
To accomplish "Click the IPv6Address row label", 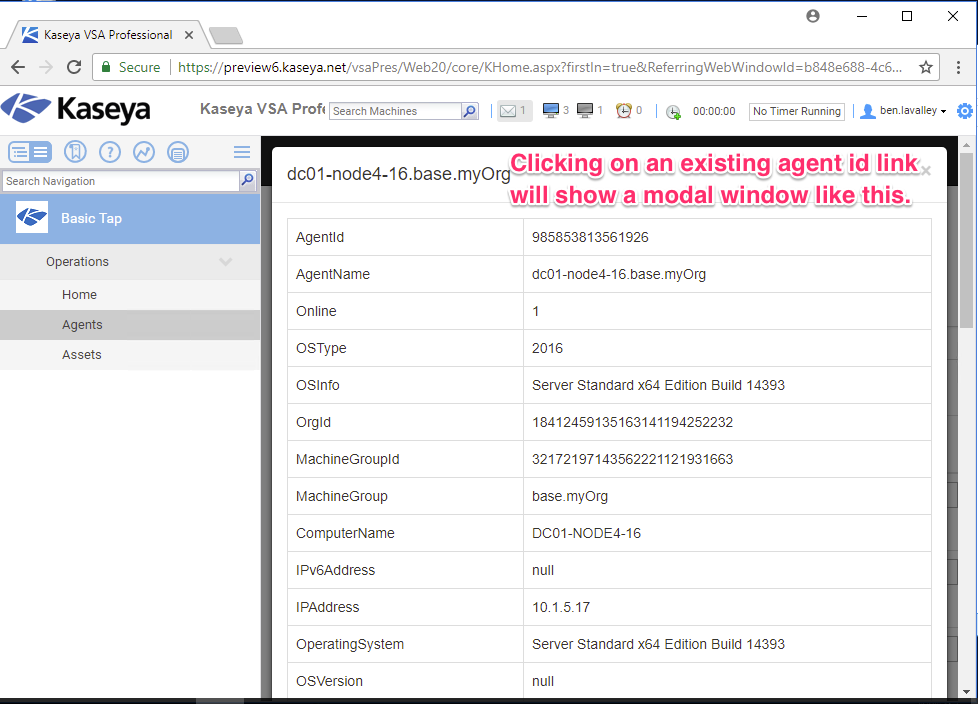I will (336, 570).
